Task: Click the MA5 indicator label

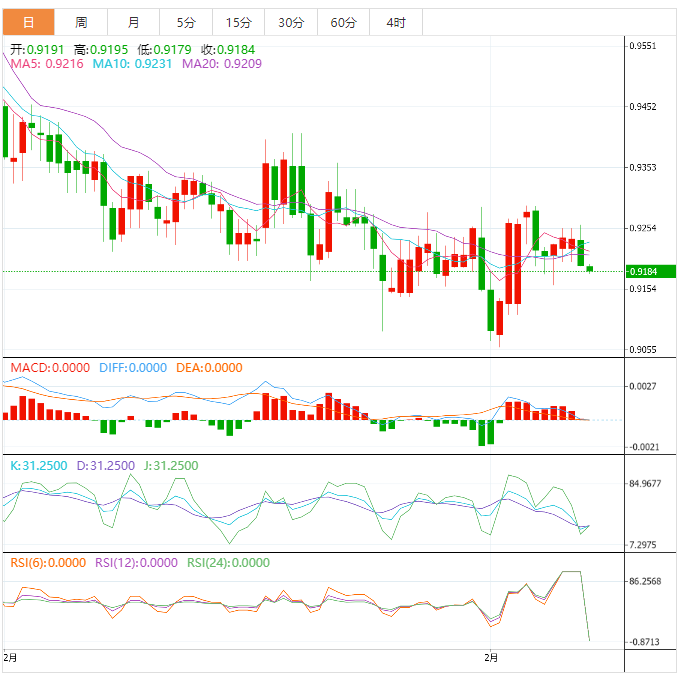Action: (47, 63)
